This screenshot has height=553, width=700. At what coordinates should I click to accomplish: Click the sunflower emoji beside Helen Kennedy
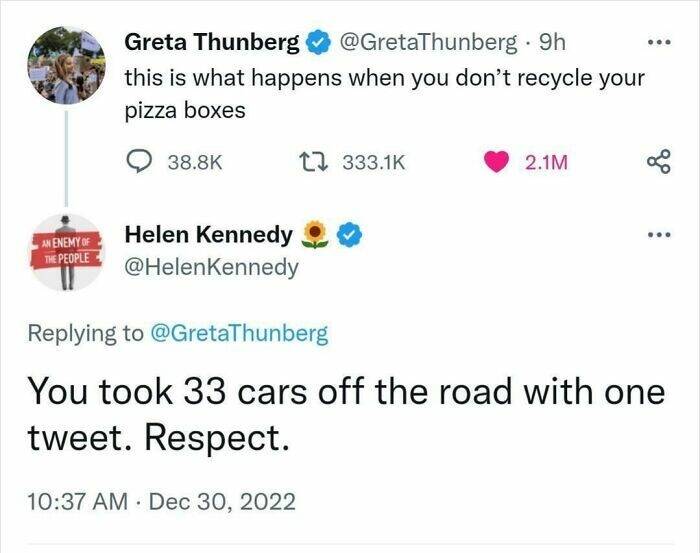click(316, 236)
